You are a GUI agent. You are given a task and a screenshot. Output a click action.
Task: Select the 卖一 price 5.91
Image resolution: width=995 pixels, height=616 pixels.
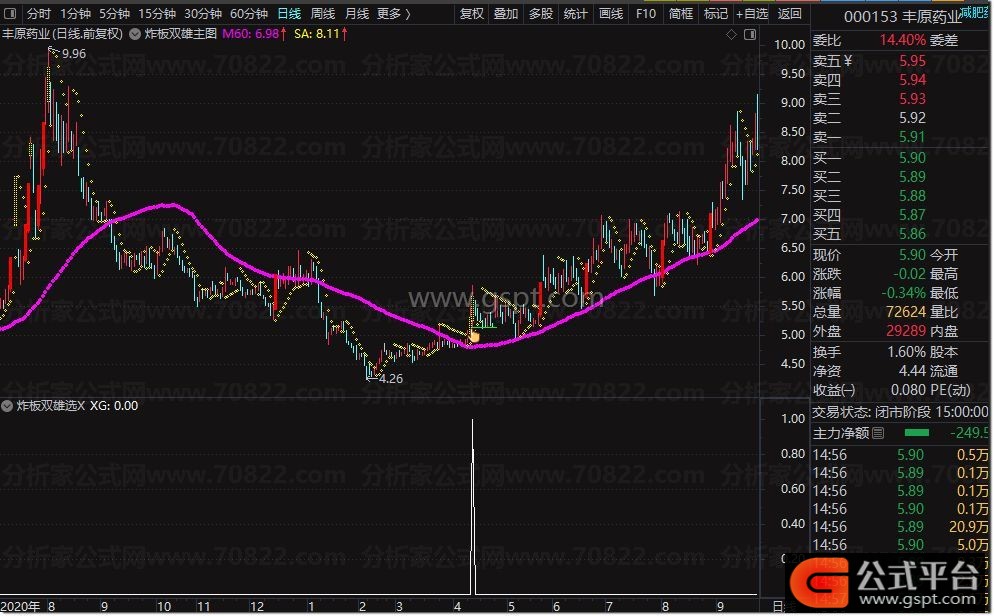913,137
